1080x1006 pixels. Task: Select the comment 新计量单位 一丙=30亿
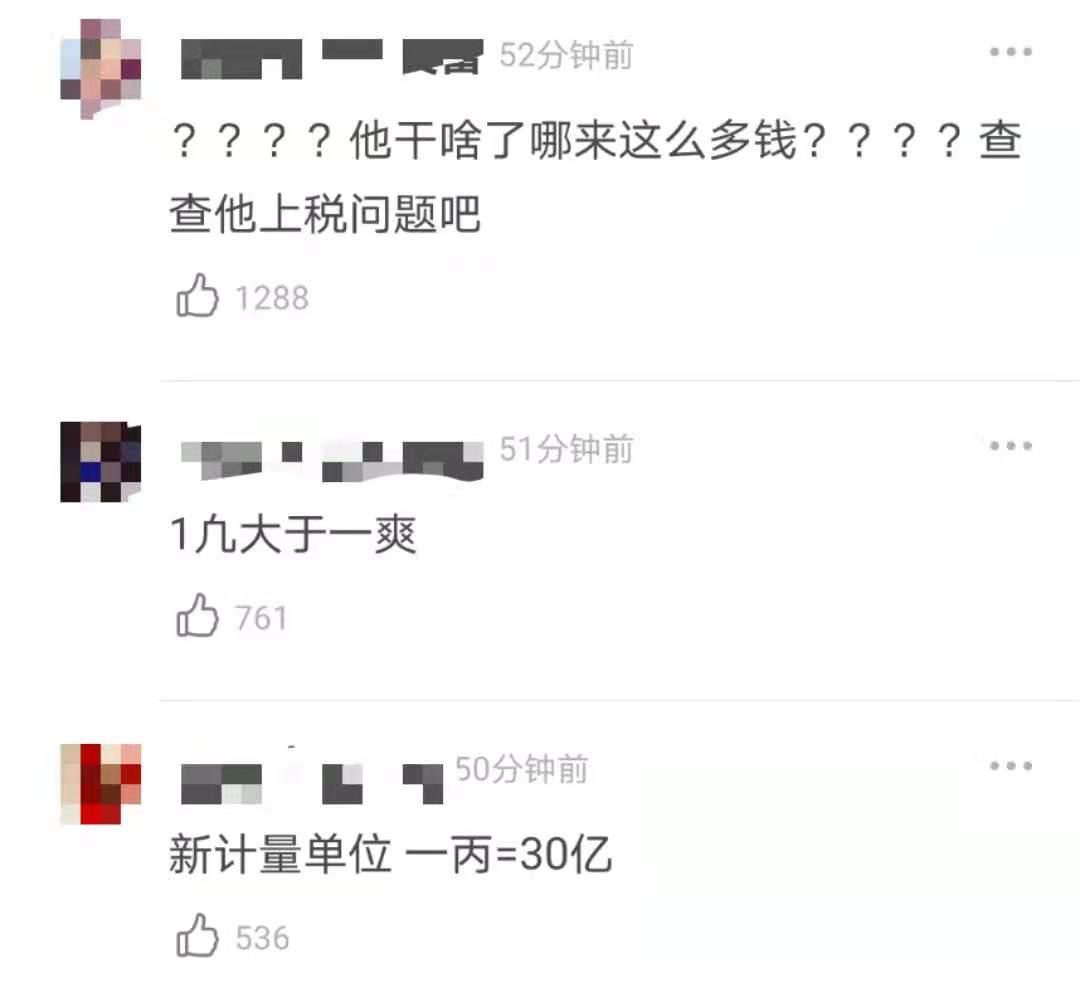(x=391, y=855)
